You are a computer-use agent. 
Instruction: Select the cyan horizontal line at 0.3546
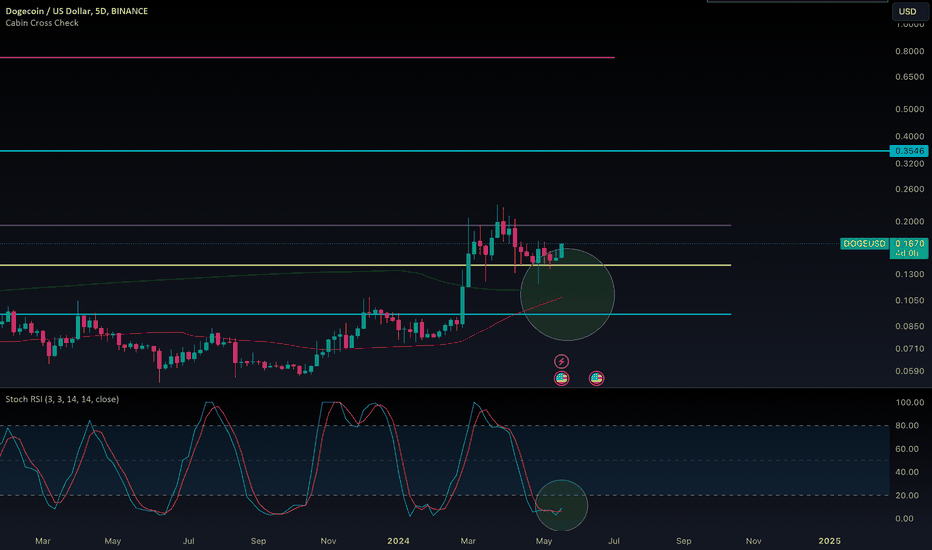[x=445, y=151]
